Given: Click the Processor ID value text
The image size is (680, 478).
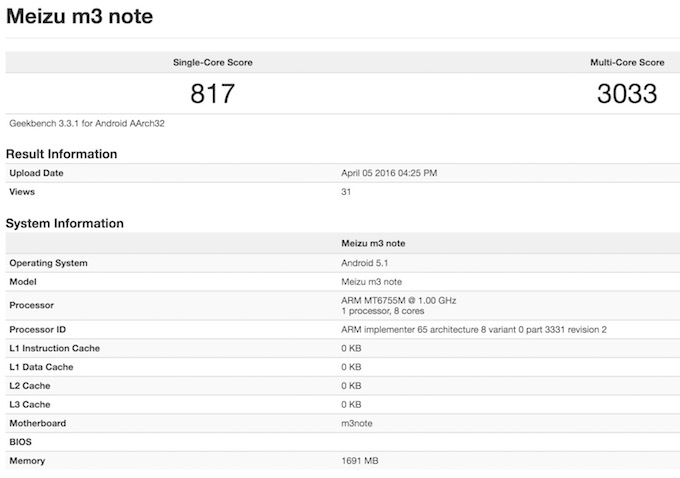Looking at the screenshot, I should point(473,329).
